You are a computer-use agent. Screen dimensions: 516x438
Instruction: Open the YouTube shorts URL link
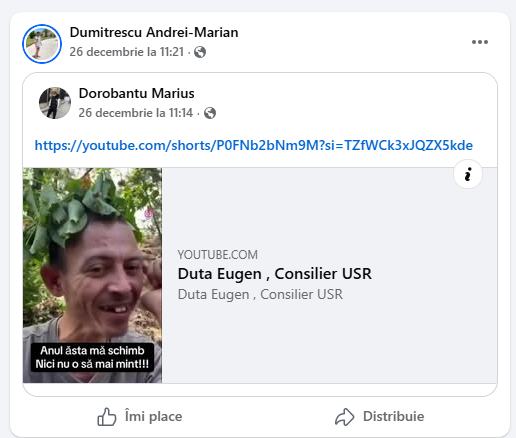[x=254, y=145]
